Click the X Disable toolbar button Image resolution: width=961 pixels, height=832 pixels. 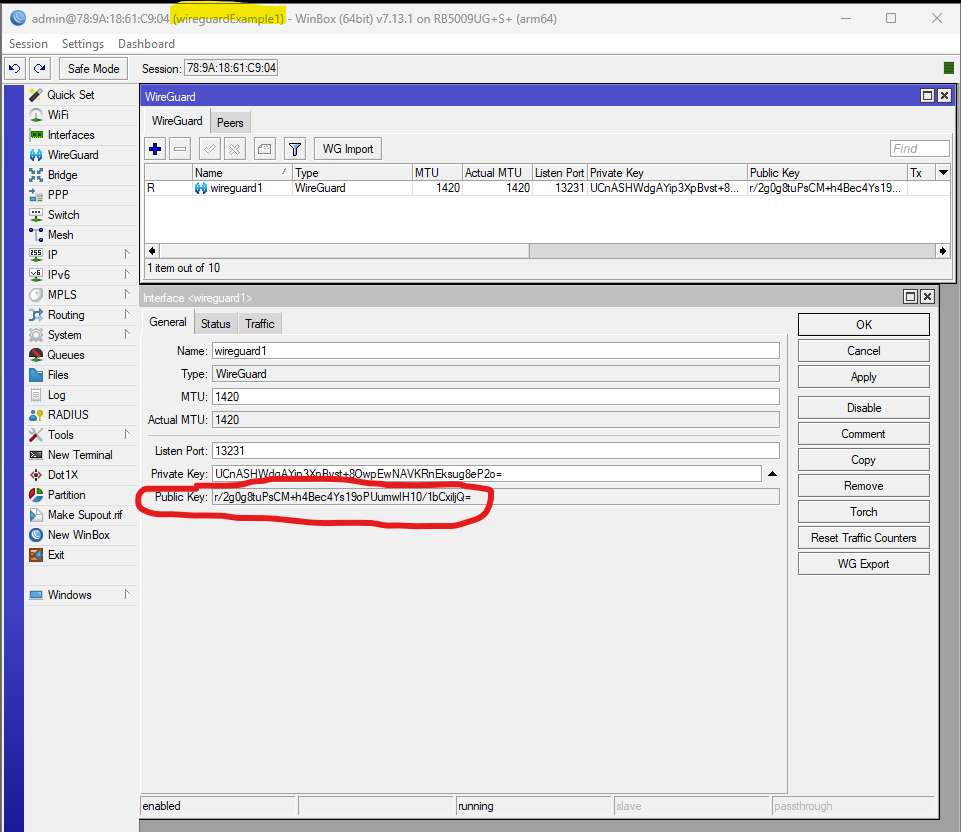[235, 149]
